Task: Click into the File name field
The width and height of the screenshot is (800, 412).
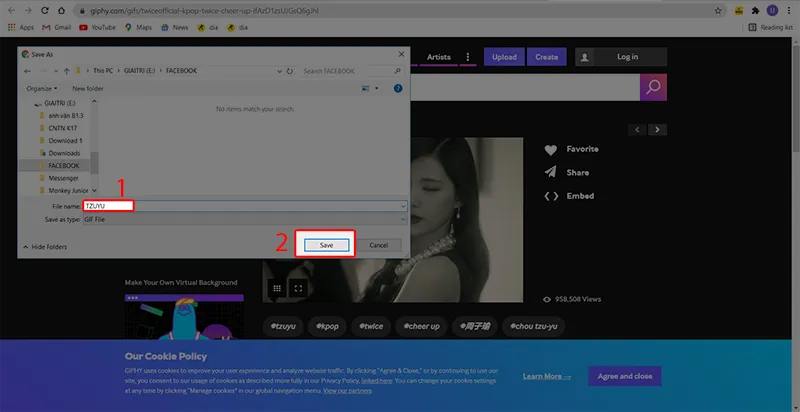Action: click(x=245, y=206)
